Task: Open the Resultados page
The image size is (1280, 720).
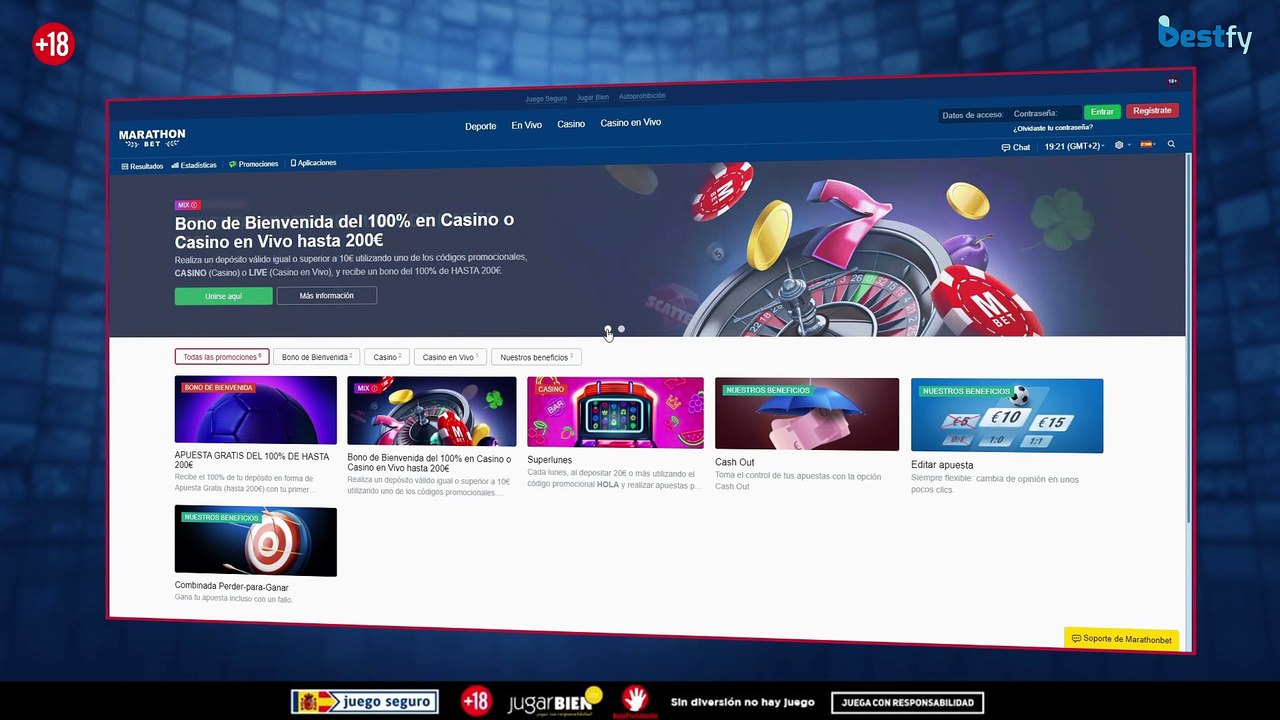Action: tap(142, 166)
